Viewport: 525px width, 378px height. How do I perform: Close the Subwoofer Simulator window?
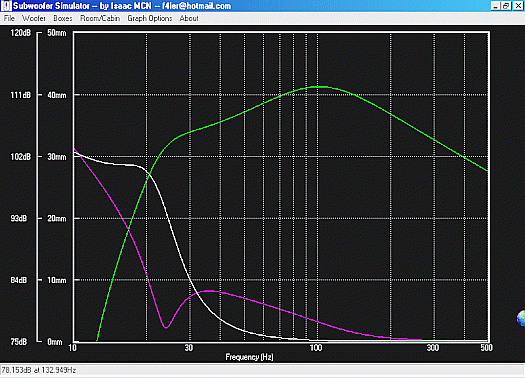pos(518,6)
